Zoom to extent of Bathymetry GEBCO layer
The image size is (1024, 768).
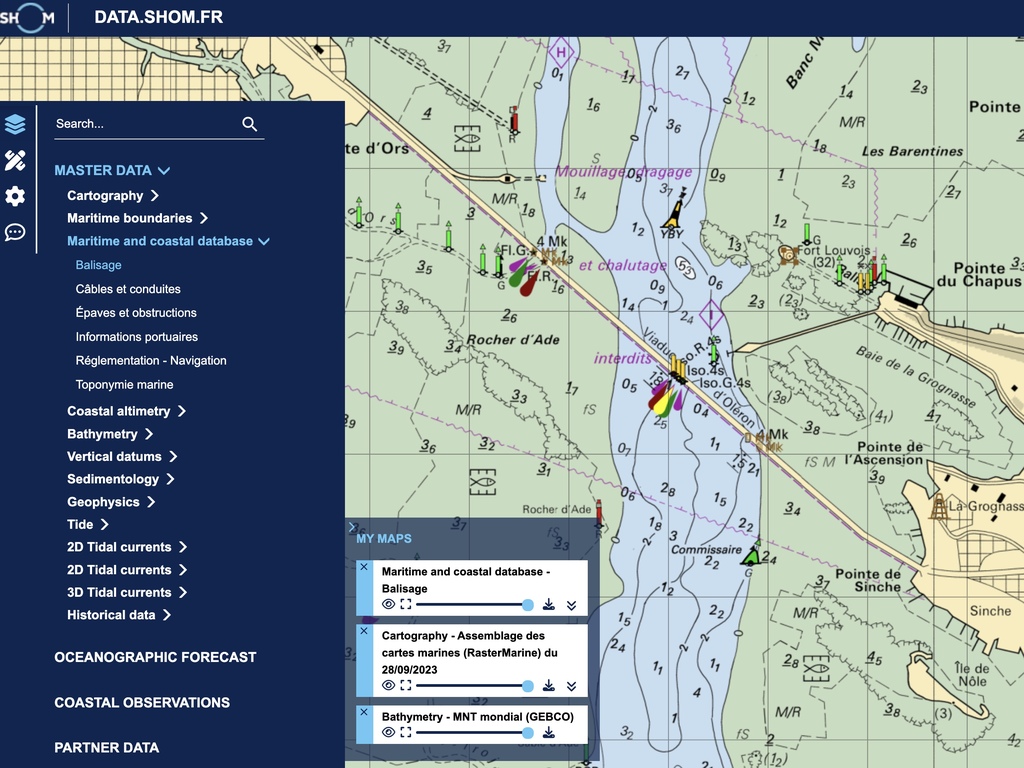[406, 732]
